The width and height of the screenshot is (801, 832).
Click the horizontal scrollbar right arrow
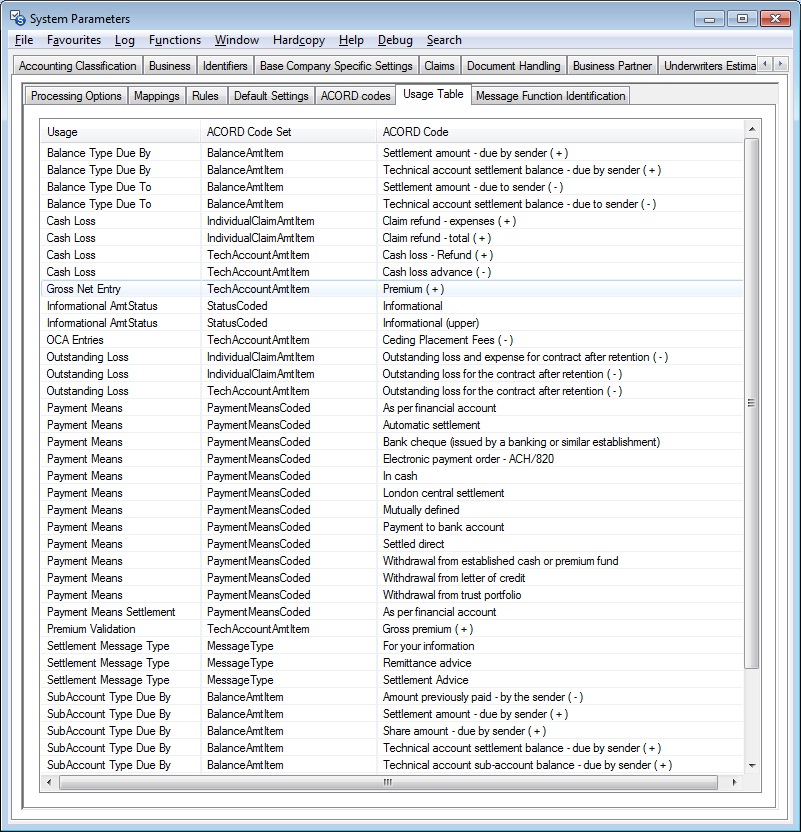pyautogui.click(x=735, y=783)
